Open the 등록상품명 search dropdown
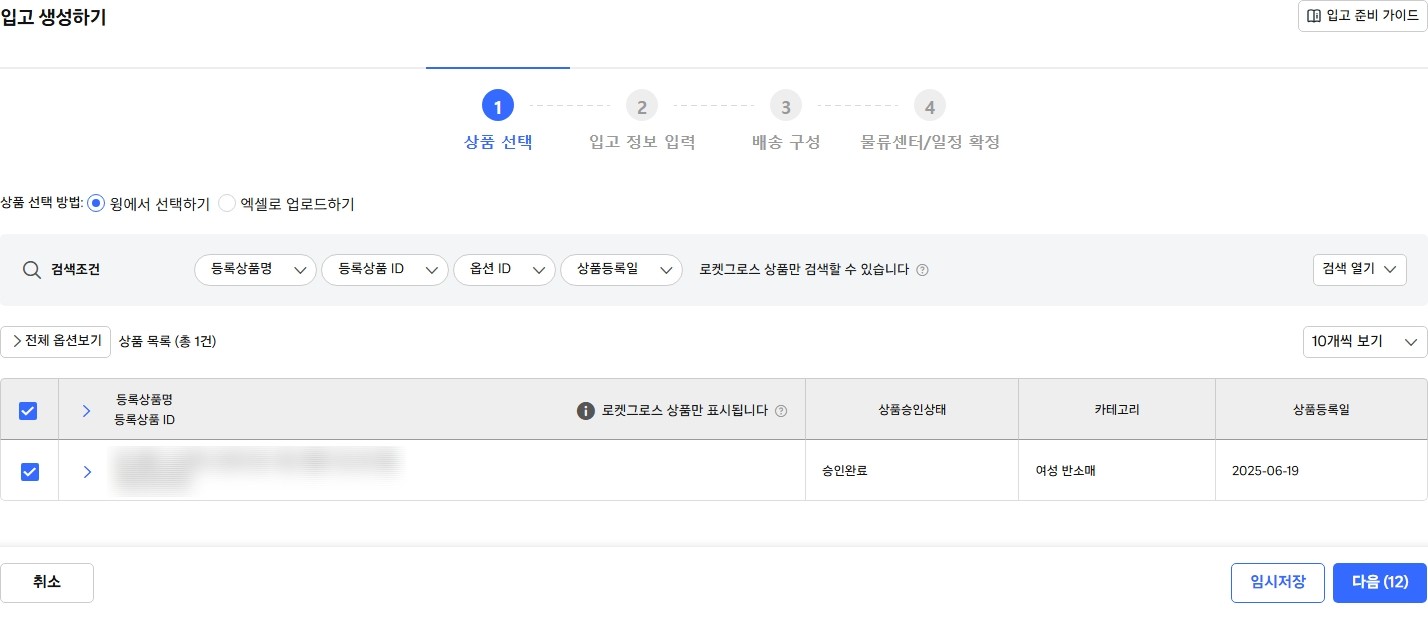 point(255,270)
